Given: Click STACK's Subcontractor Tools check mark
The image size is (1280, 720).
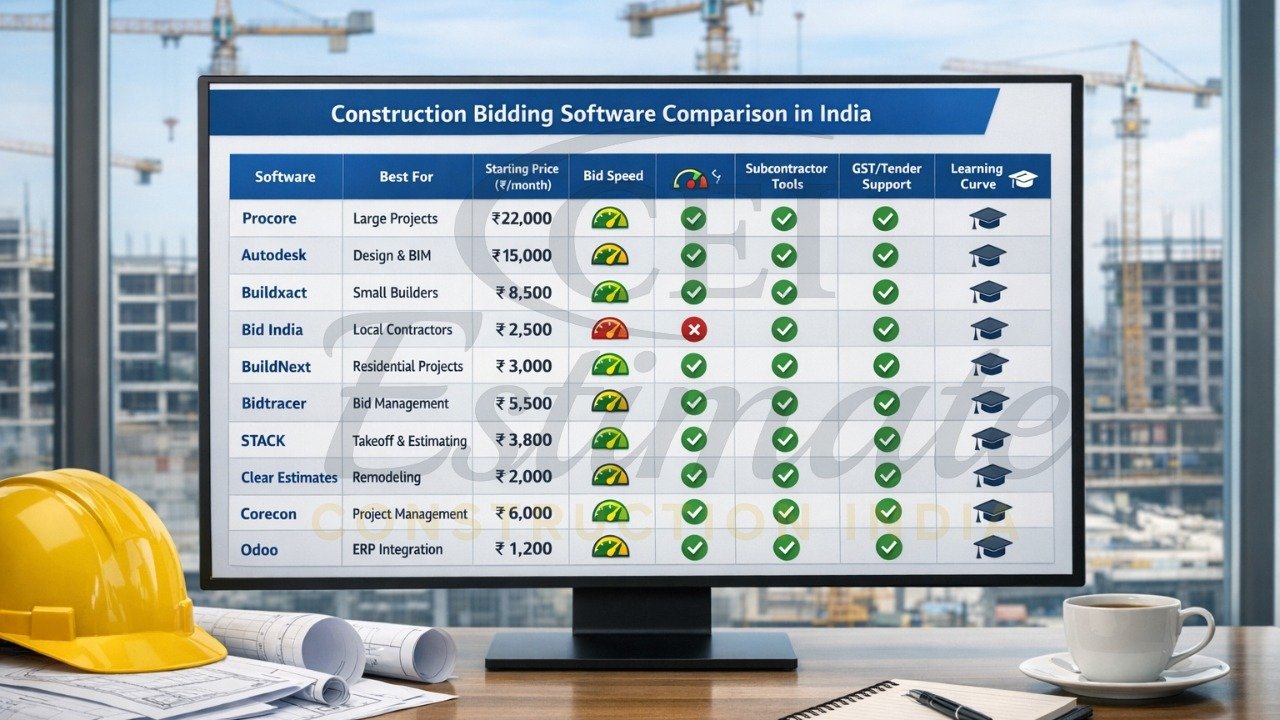Looking at the screenshot, I should point(785,439).
